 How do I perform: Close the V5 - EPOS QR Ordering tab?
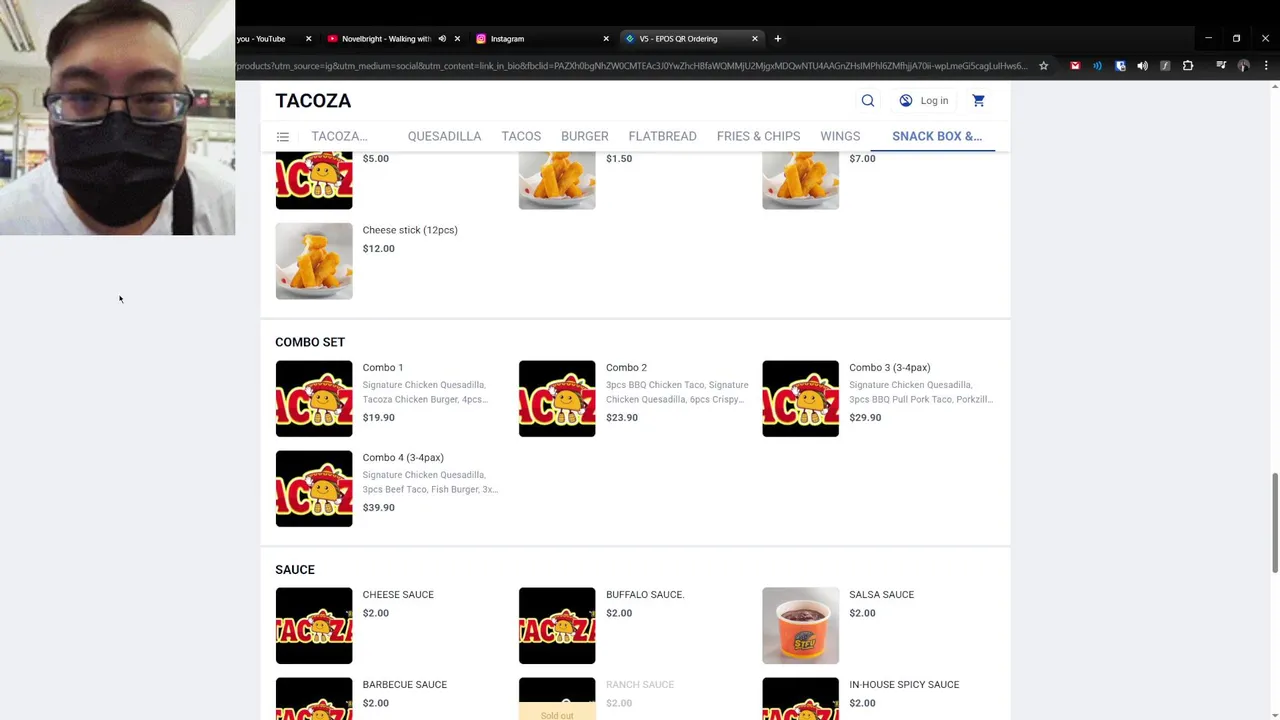(x=755, y=39)
